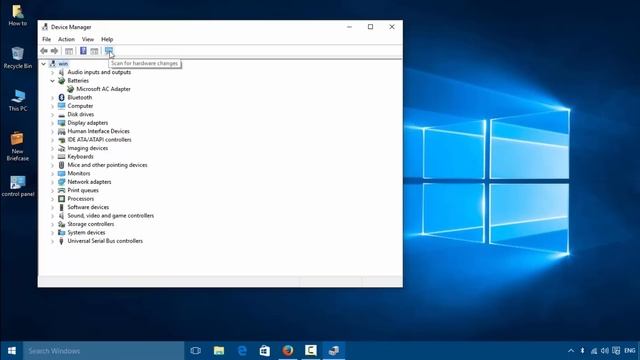
Task: Expand the Computer category
Action: tap(52, 106)
